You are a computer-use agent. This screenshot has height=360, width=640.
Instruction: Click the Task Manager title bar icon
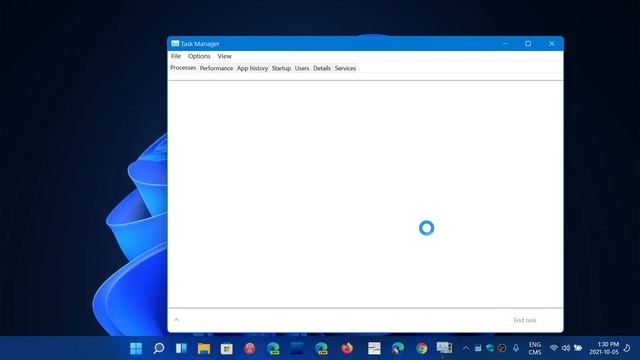(x=175, y=43)
